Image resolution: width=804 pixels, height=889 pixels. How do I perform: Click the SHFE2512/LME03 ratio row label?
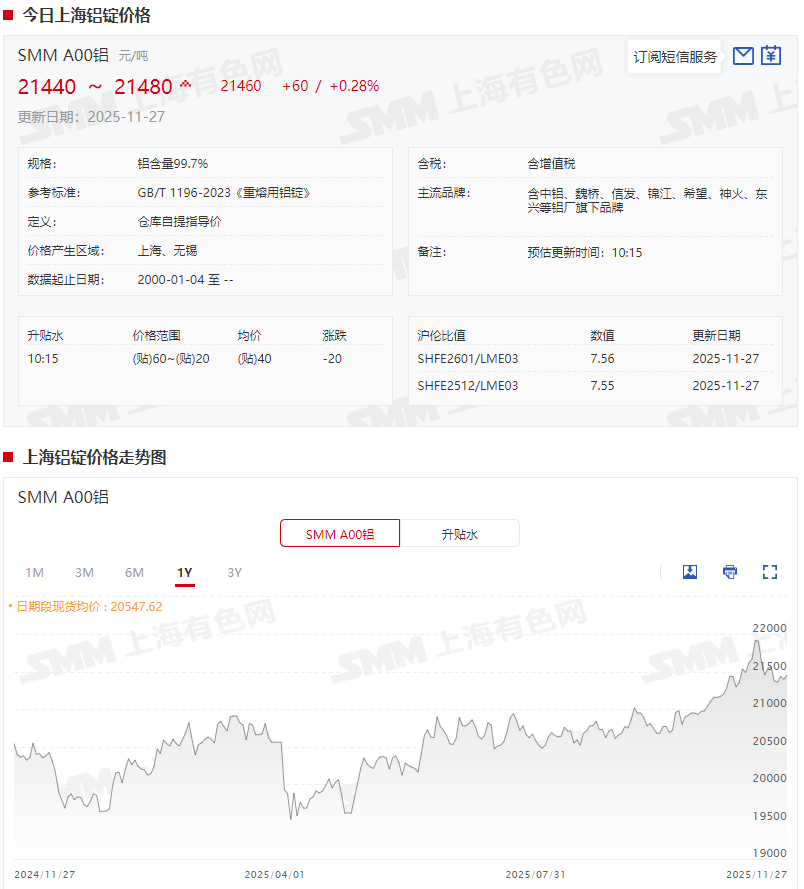[x=468, y=386]
